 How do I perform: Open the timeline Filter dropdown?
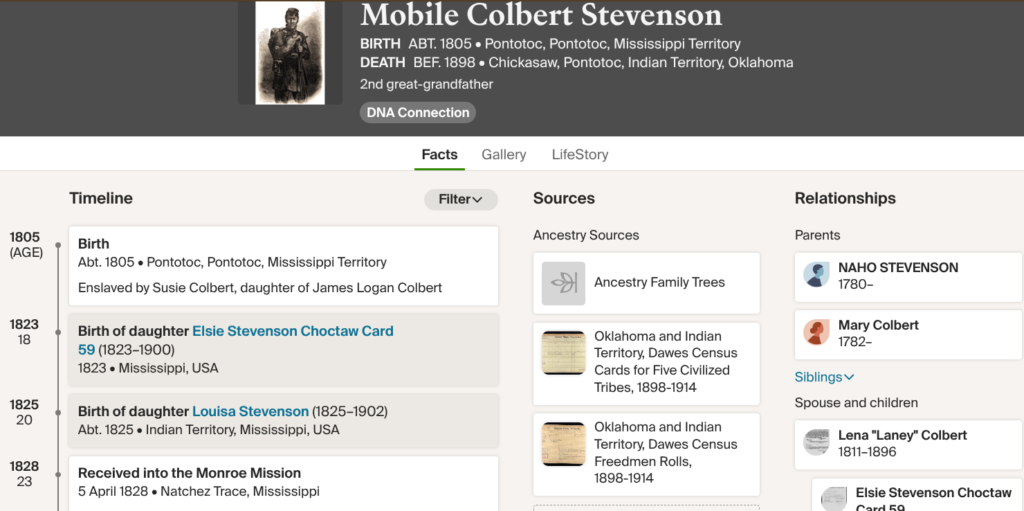[460, 199]
